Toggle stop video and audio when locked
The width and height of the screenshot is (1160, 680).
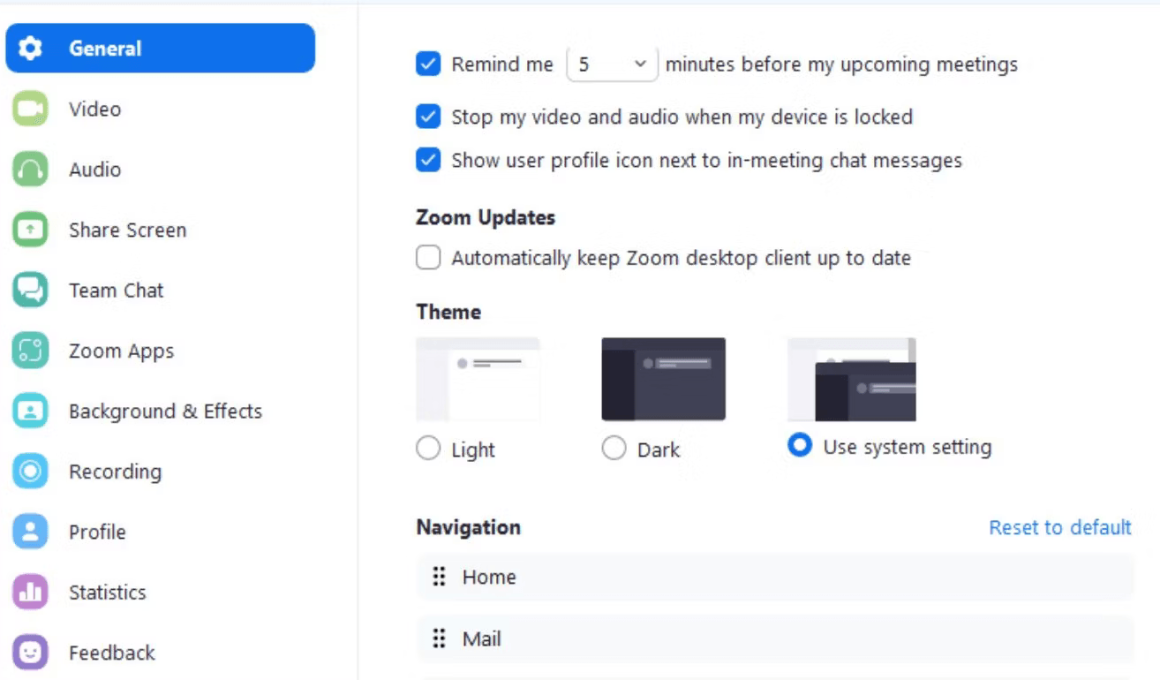(x=428, y=116)
